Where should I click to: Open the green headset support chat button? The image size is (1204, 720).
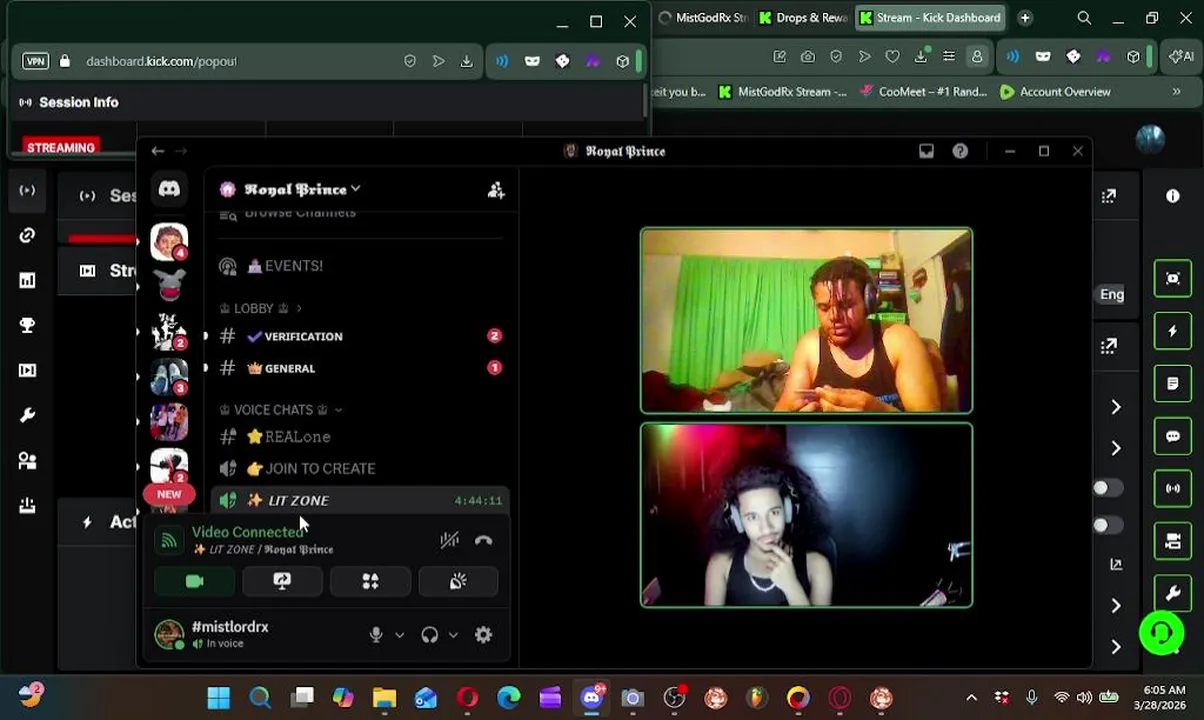coord(1161,634)
